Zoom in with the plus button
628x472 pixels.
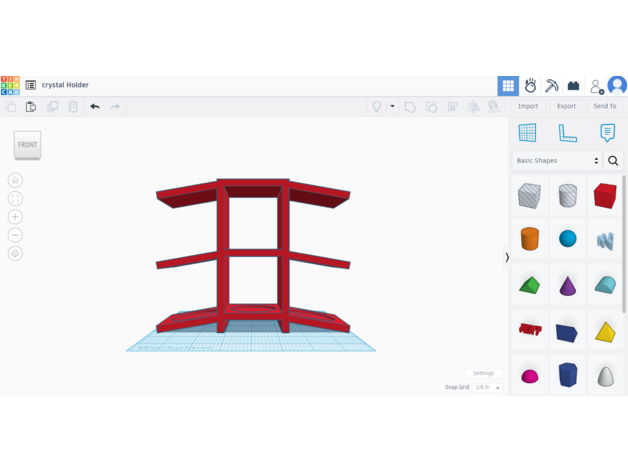click(15, 217)
